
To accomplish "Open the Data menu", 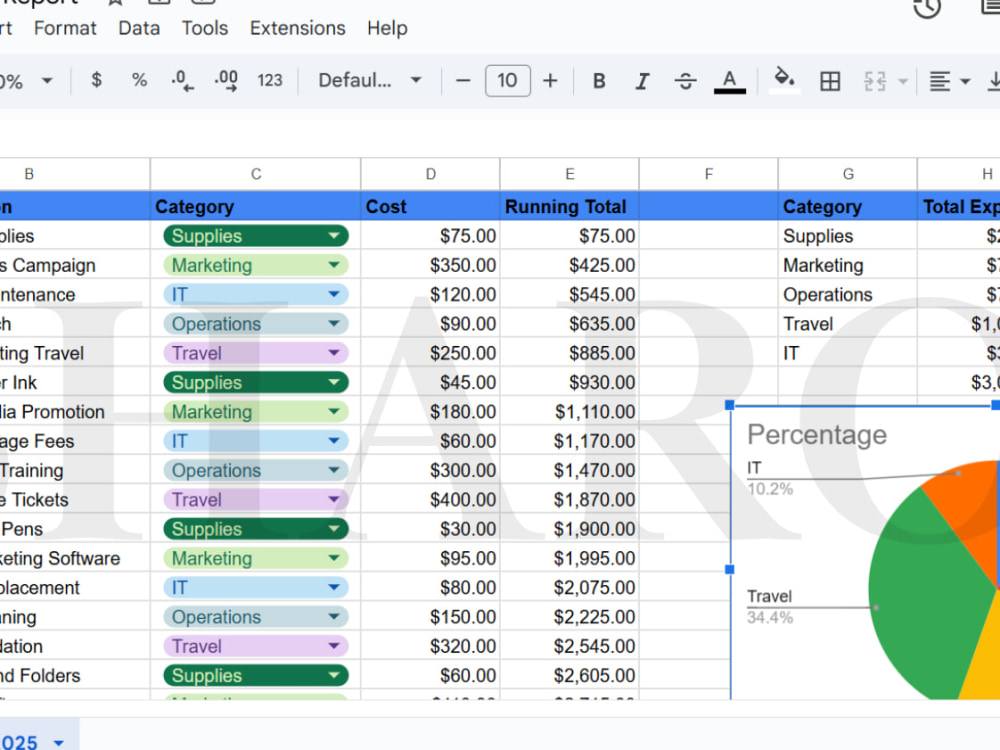I will click(x=139, y=28).
